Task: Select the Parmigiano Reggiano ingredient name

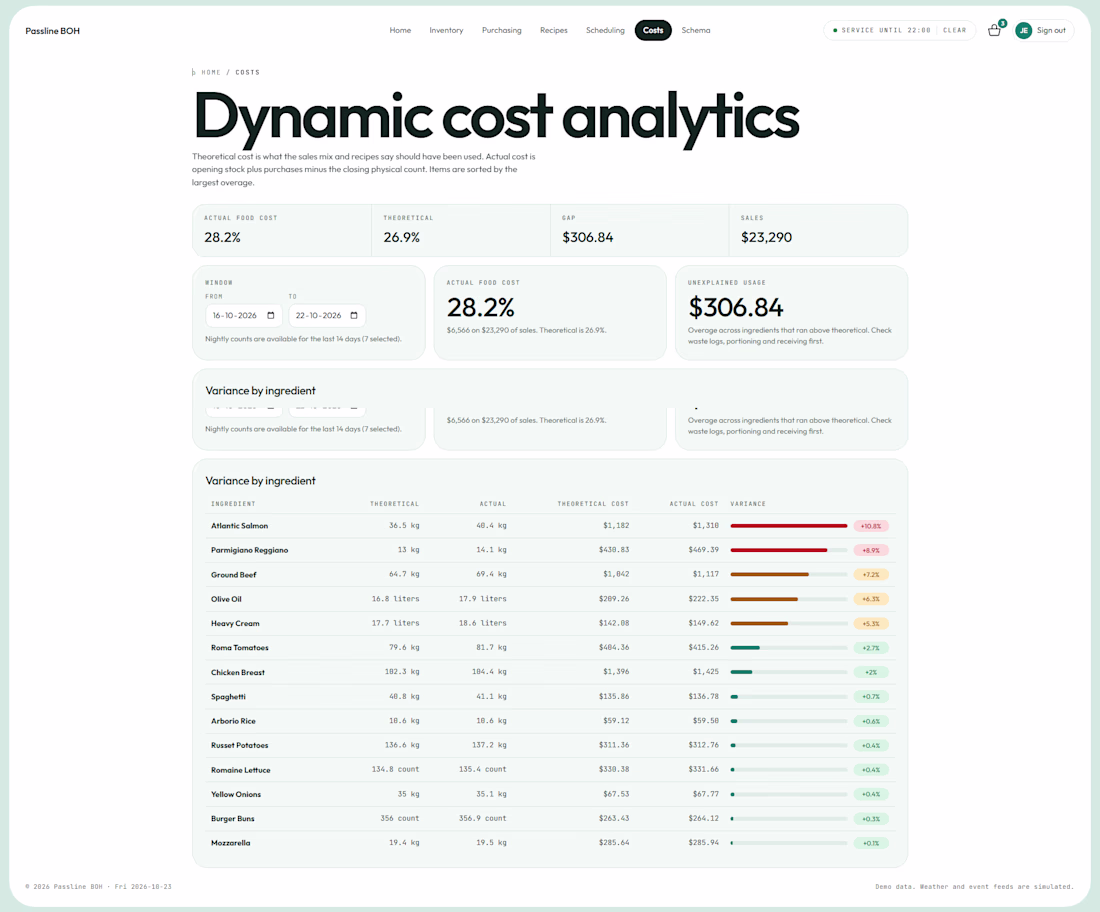Action: click(250, 550)
